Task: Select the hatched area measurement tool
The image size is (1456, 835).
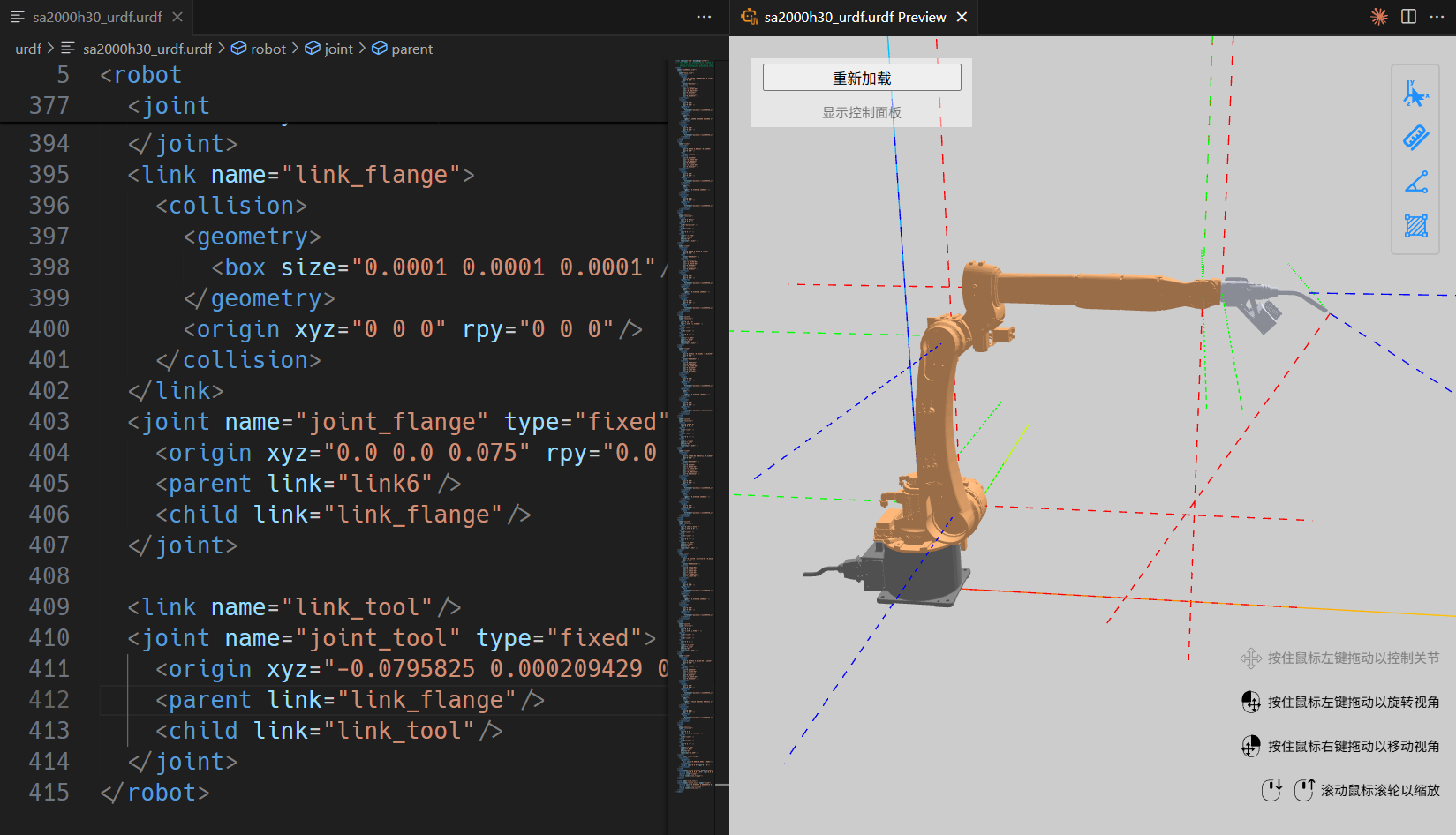Action: [1415, 226]
